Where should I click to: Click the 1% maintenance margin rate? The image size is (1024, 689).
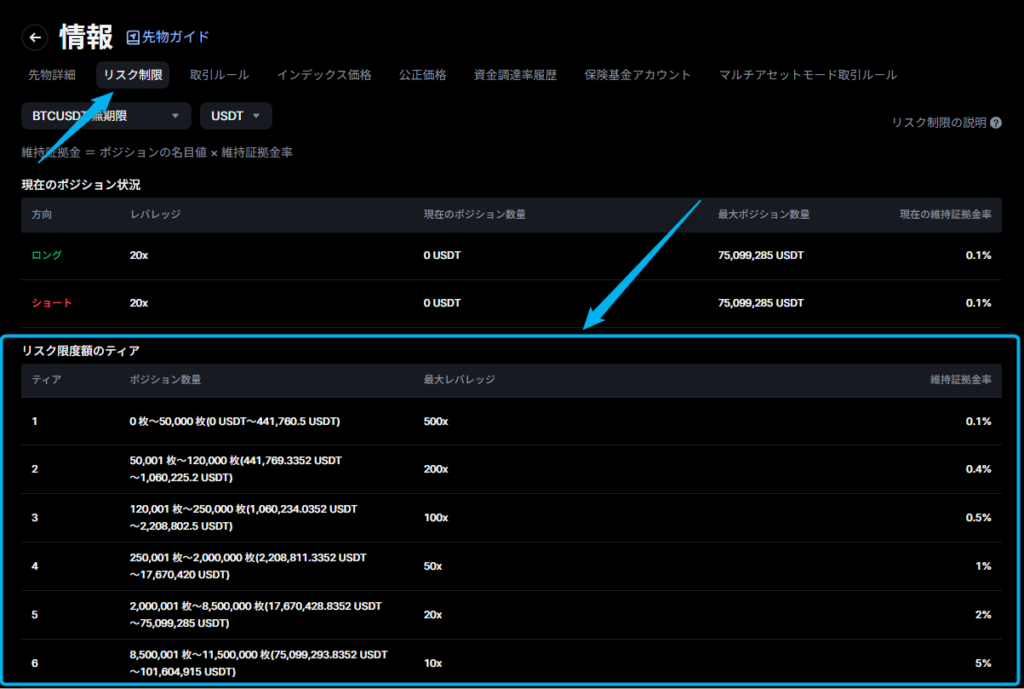[x=984, y=566]
